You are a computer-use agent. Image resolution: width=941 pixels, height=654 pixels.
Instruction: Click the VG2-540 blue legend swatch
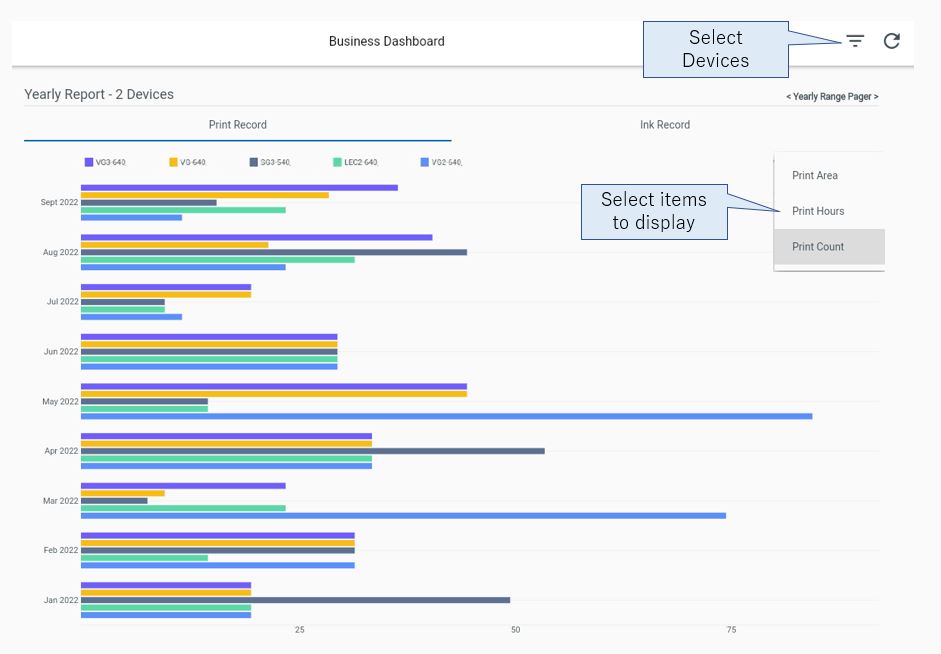tap(425, 162)
